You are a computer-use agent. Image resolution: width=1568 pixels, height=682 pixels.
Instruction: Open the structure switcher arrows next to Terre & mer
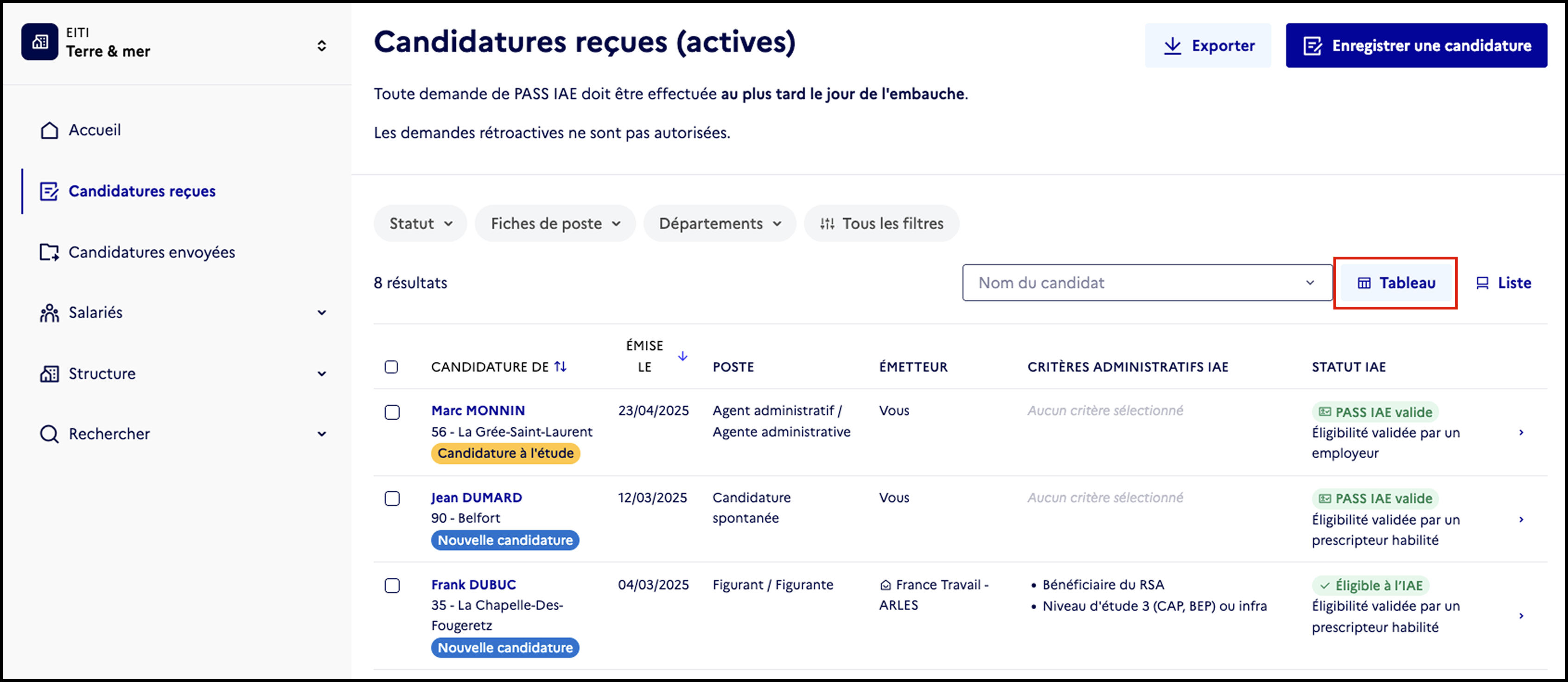tap(321, 45)
